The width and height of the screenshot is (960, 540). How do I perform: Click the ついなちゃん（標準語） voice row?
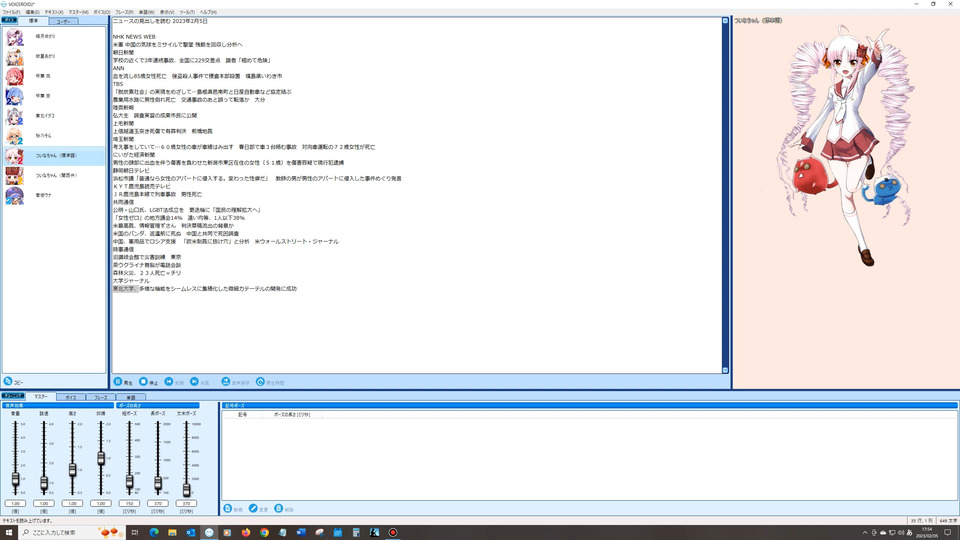click(x=54, y=156)
